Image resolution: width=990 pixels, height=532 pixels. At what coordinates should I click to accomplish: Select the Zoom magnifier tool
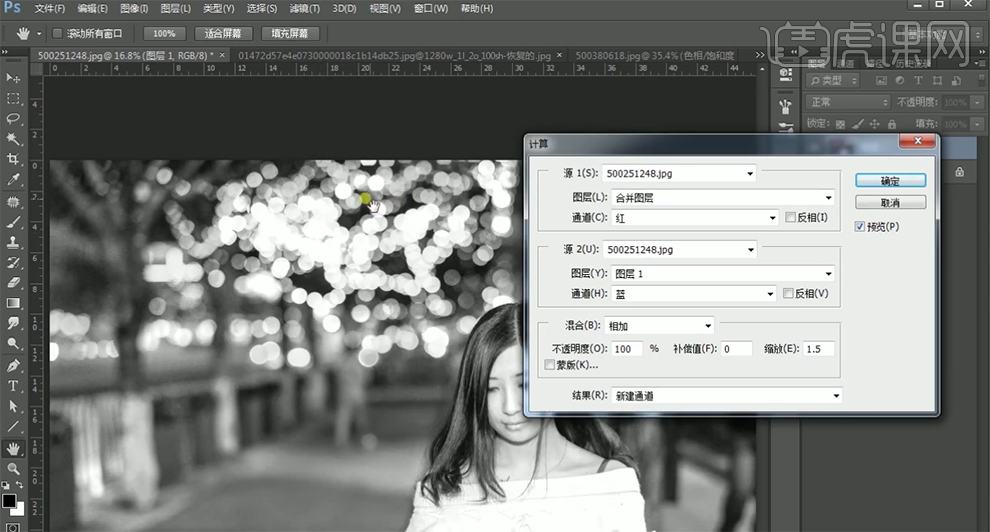[x=13, y=468]
